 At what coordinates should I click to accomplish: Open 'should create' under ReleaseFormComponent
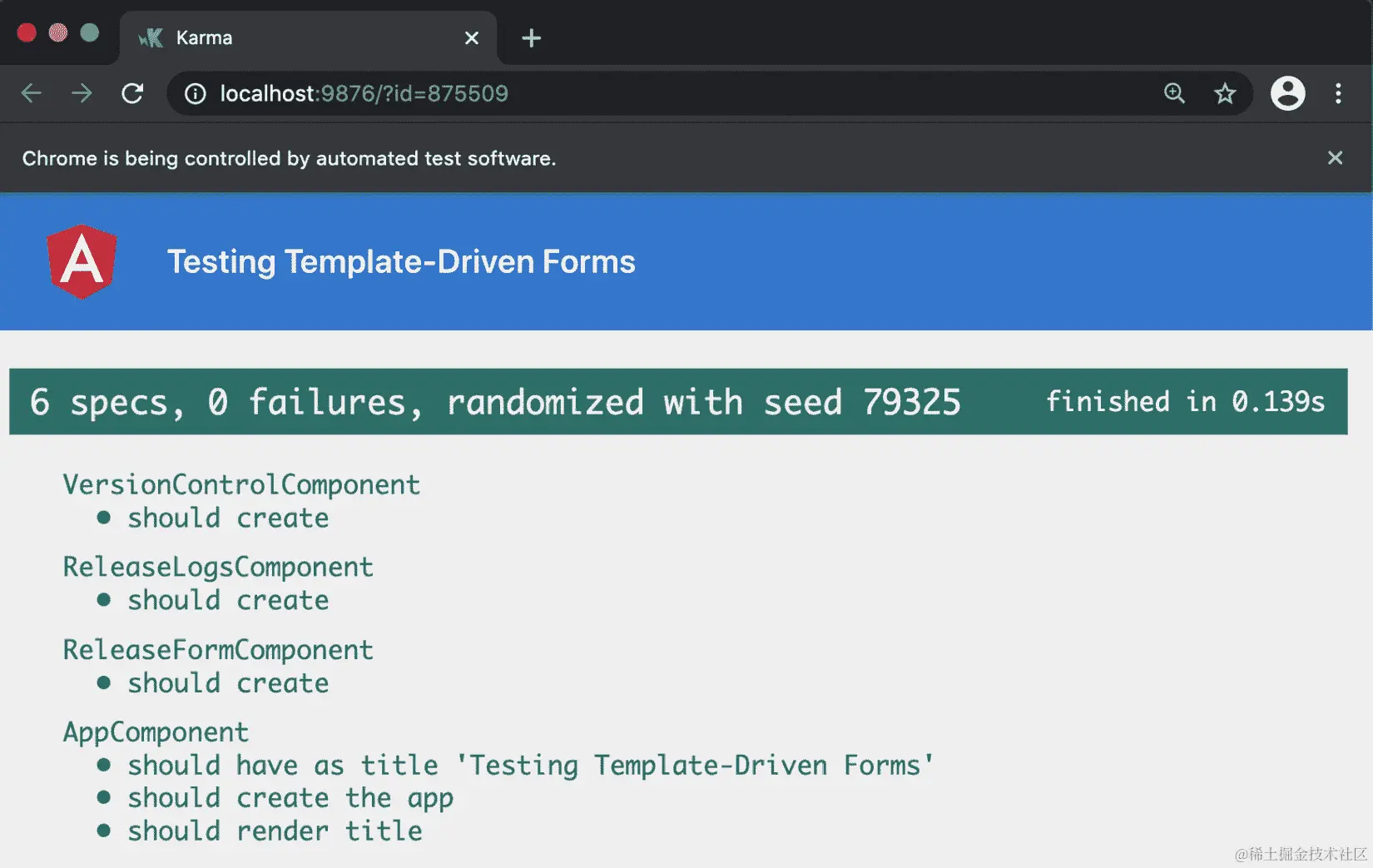(x=228, y=683)
